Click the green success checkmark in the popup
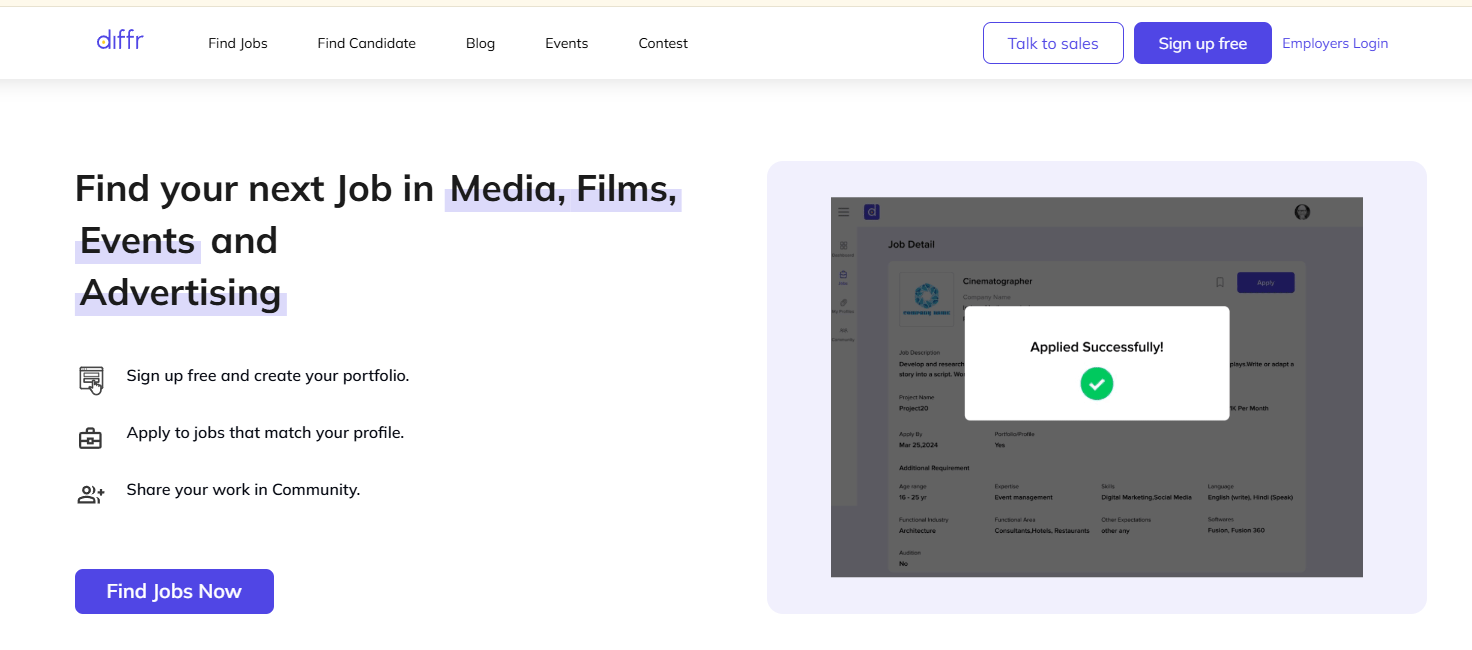Screen dimensions: 1472x650 (x=1096, y=383)
